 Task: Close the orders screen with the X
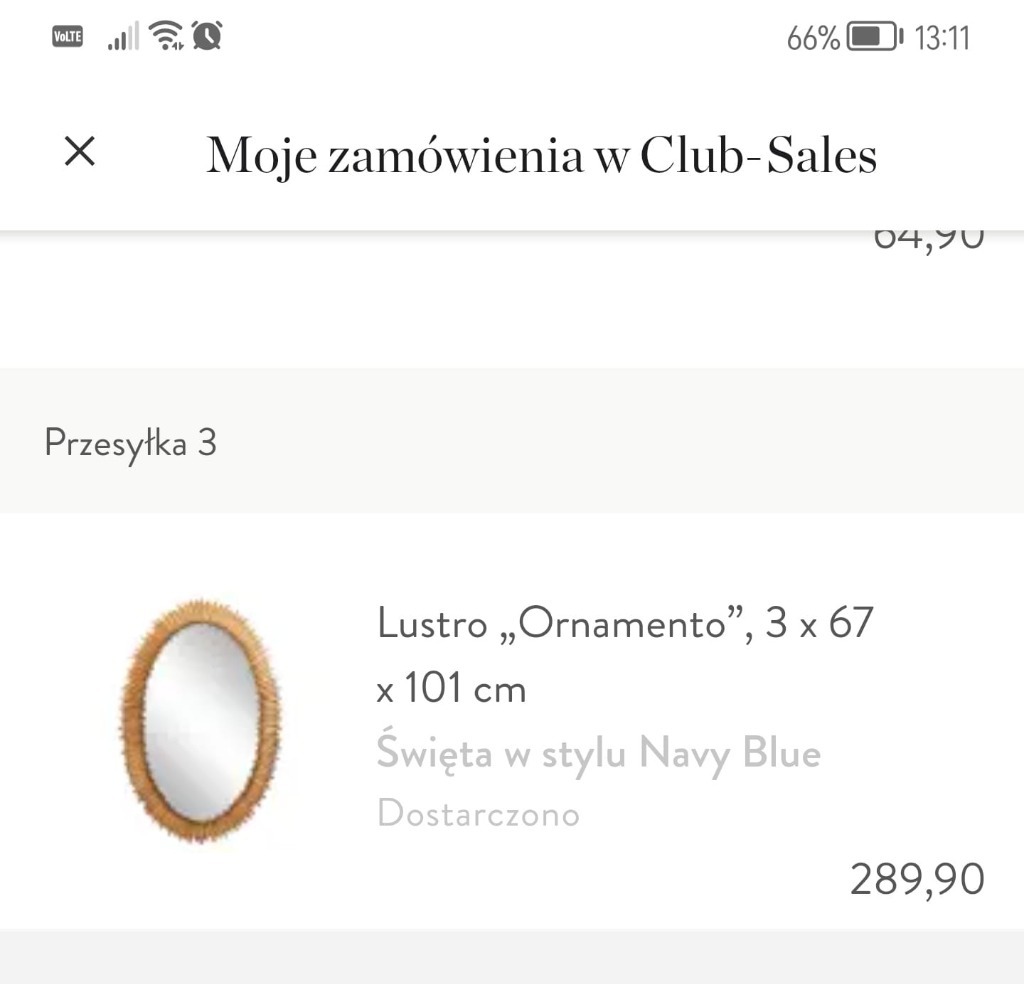80,152
